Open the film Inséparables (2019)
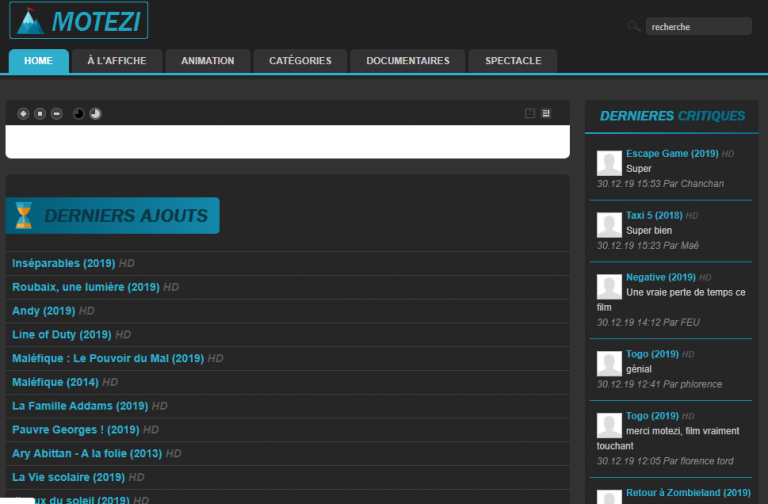This screenshot has width=768, height=504. tap(64, 264)
